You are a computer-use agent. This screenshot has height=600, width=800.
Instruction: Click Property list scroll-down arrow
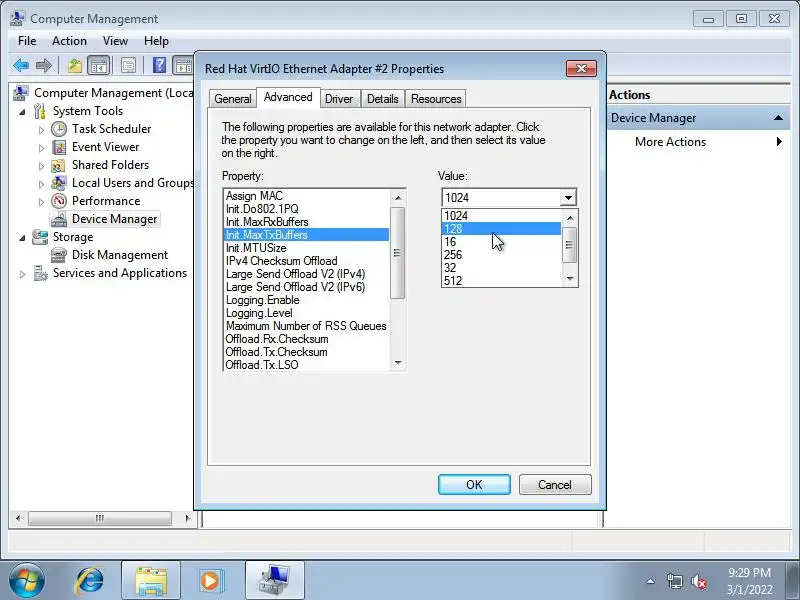[398, 363]
